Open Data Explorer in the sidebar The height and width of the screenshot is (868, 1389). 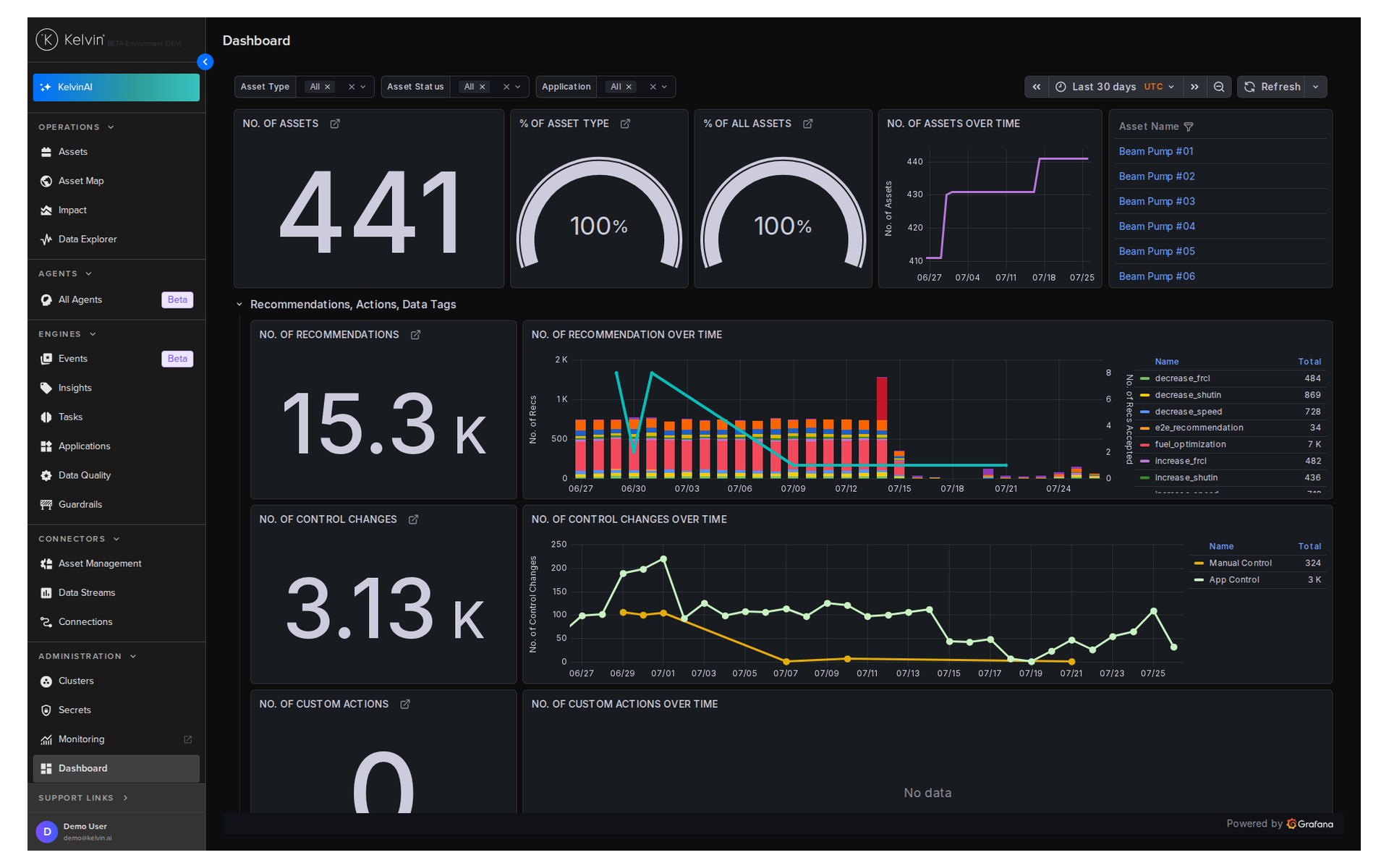88,239
